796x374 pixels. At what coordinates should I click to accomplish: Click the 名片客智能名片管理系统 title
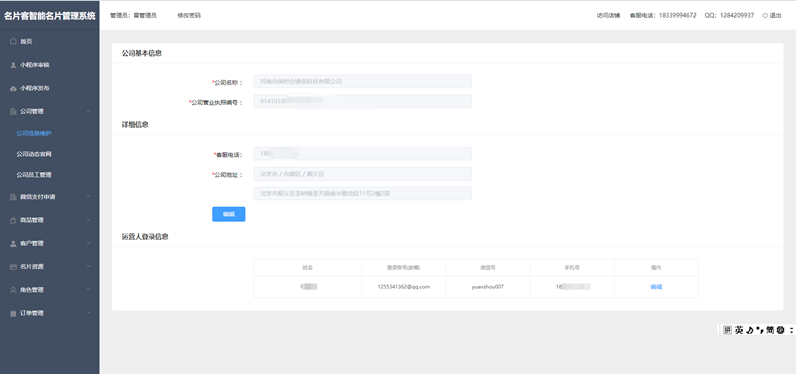[x=49, y=16]
